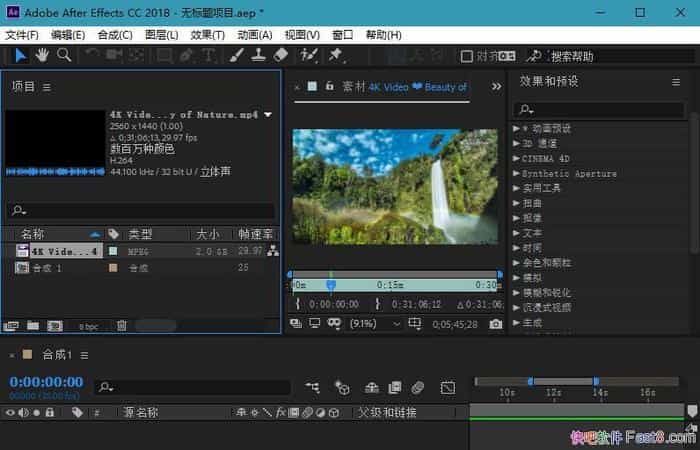The width and height of the screenshot is (700, 450).
Task: Select the Clone Stamp tool
Action: pos(258,55)
